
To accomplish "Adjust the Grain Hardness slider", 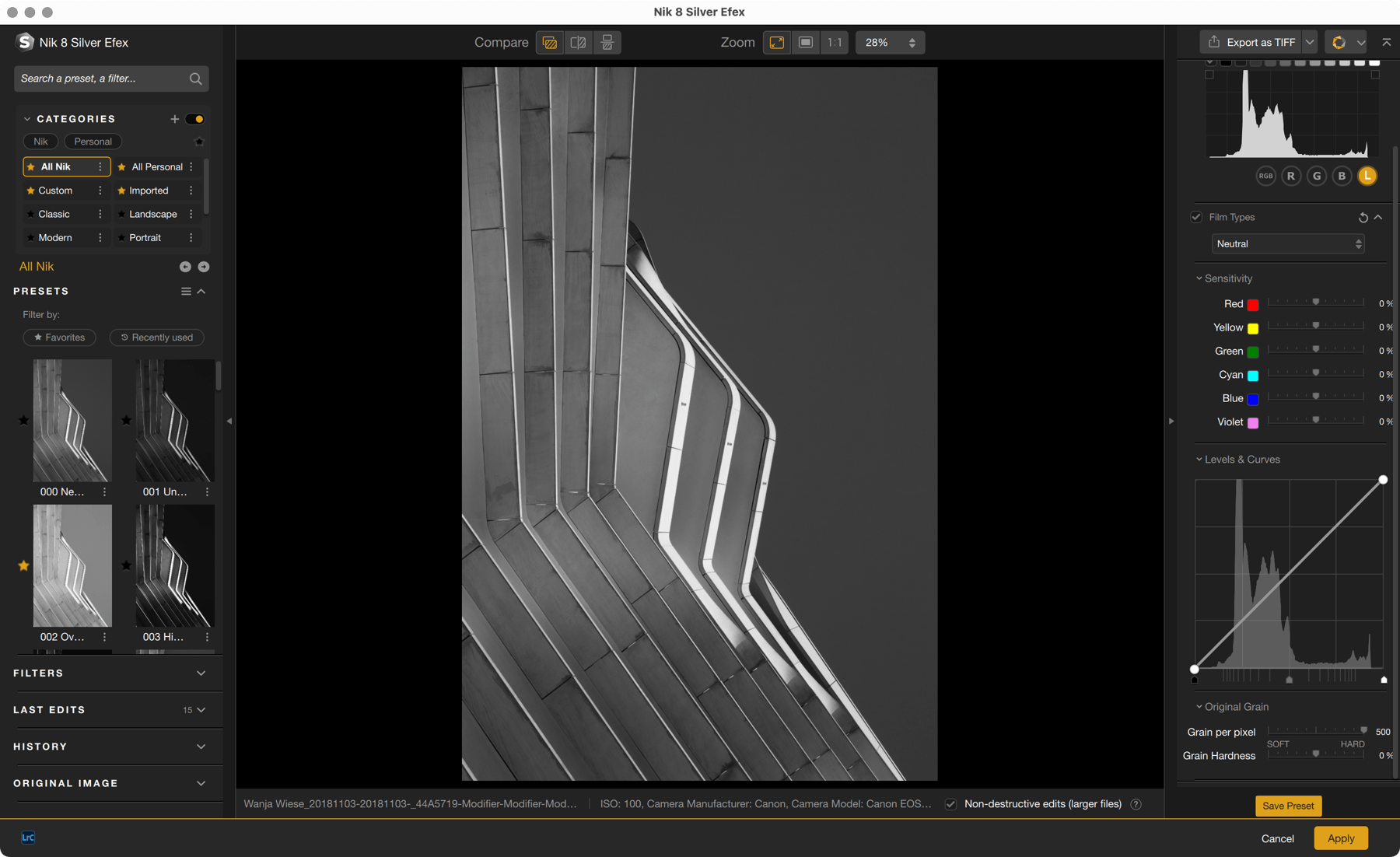I will (x=1315, y=754).
